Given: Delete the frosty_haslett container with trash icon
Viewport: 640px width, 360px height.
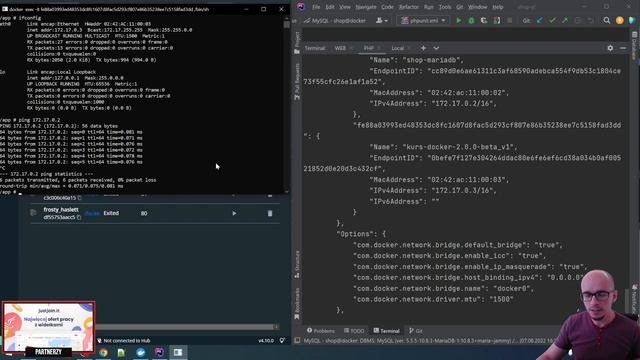Looking at the screenshot, I should click(270, 213).
